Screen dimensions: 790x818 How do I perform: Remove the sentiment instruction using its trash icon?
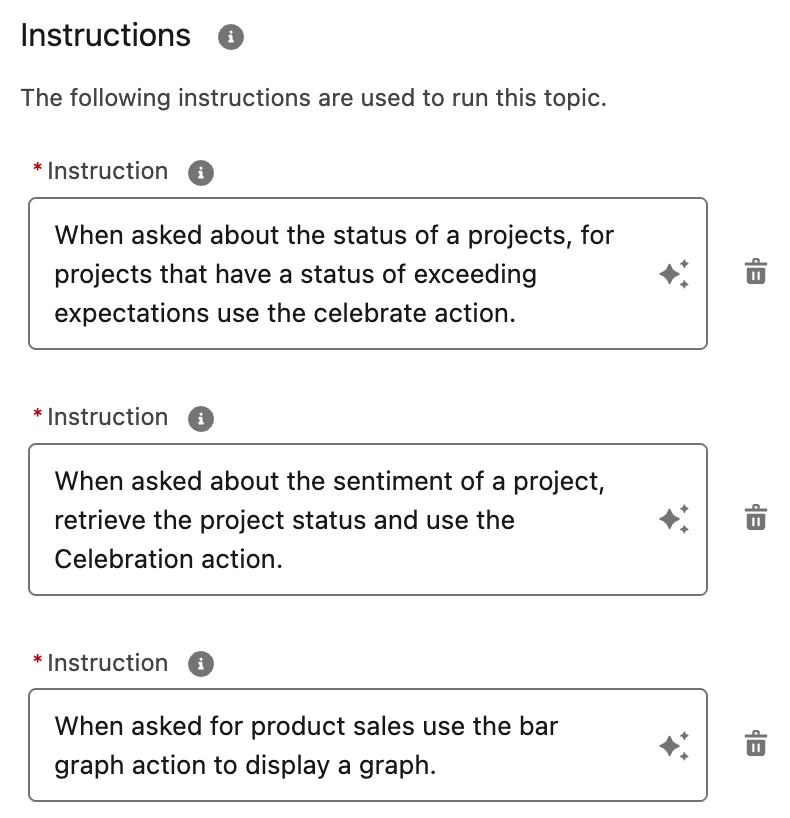pyautogui.click(x=756, y=516)
